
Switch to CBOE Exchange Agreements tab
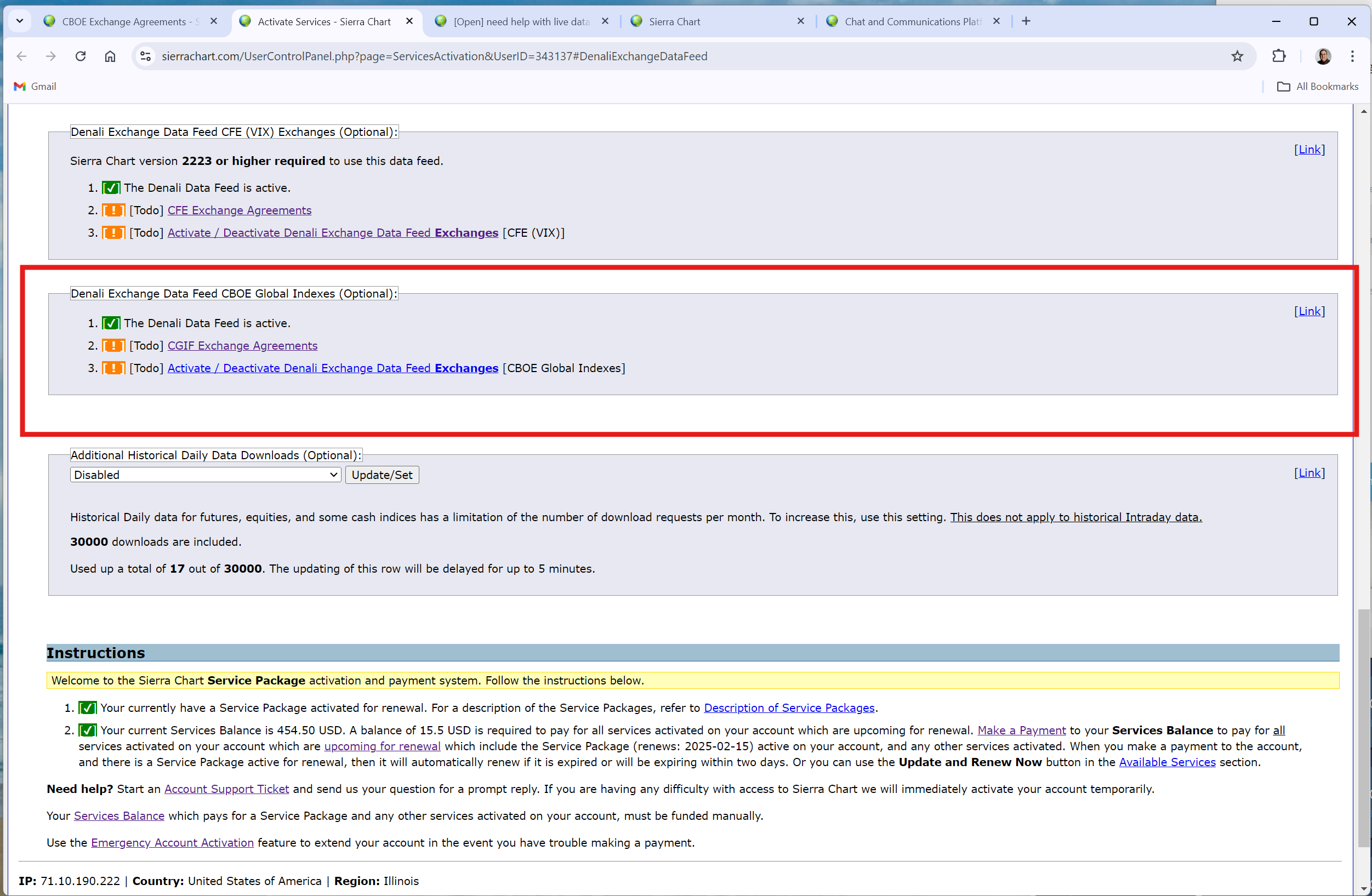[x=124, y=21]
